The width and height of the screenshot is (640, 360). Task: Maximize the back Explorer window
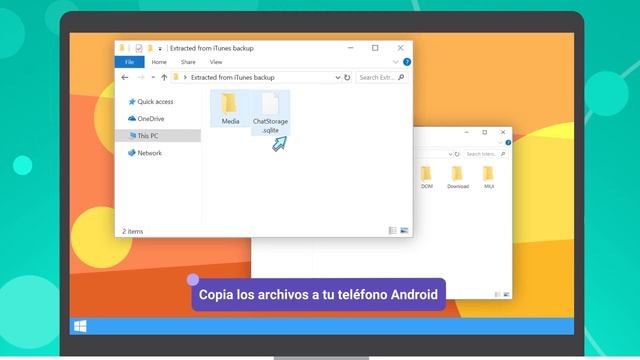tap(484, 132)
